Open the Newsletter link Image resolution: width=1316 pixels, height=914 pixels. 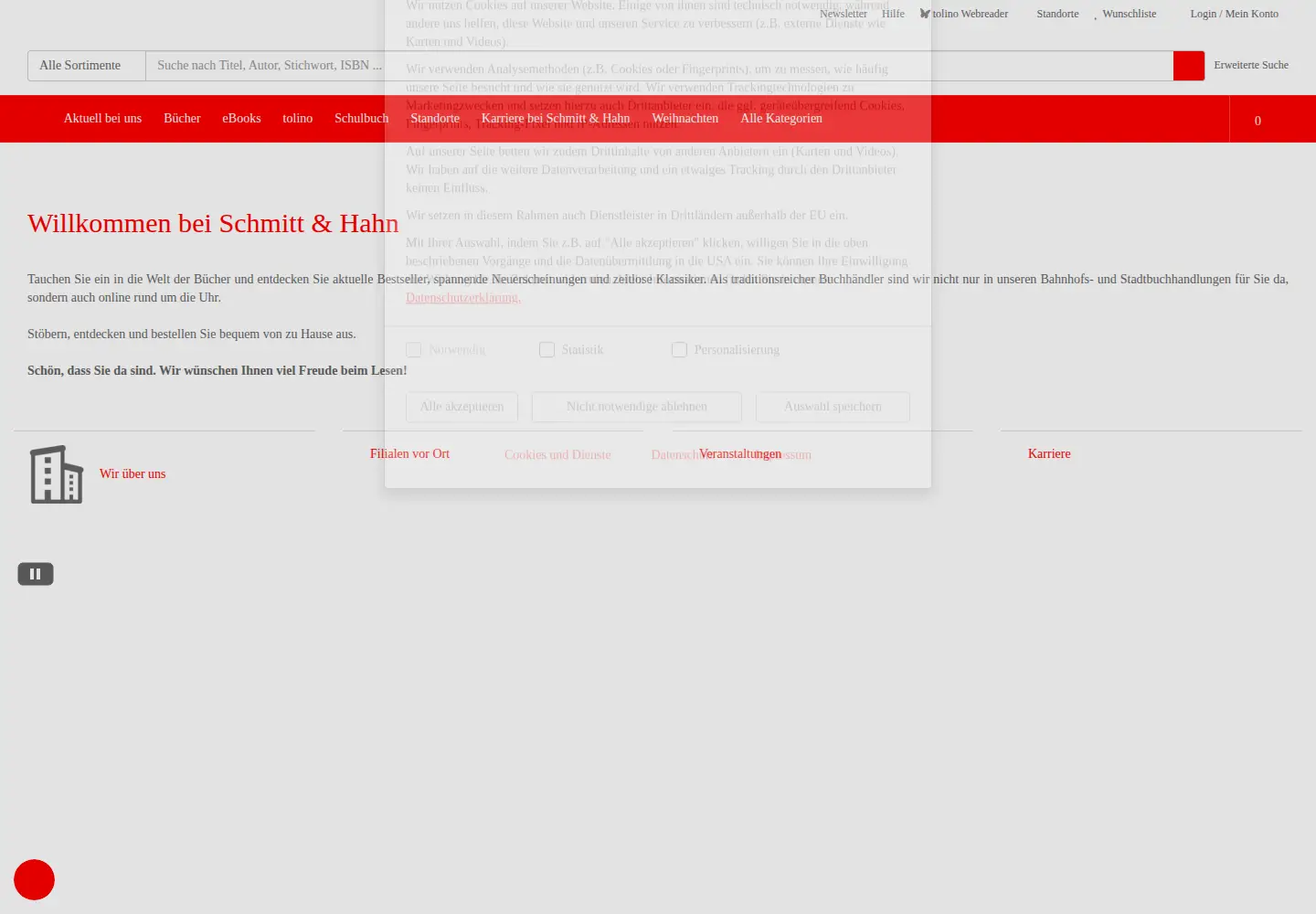pos(844,14)
